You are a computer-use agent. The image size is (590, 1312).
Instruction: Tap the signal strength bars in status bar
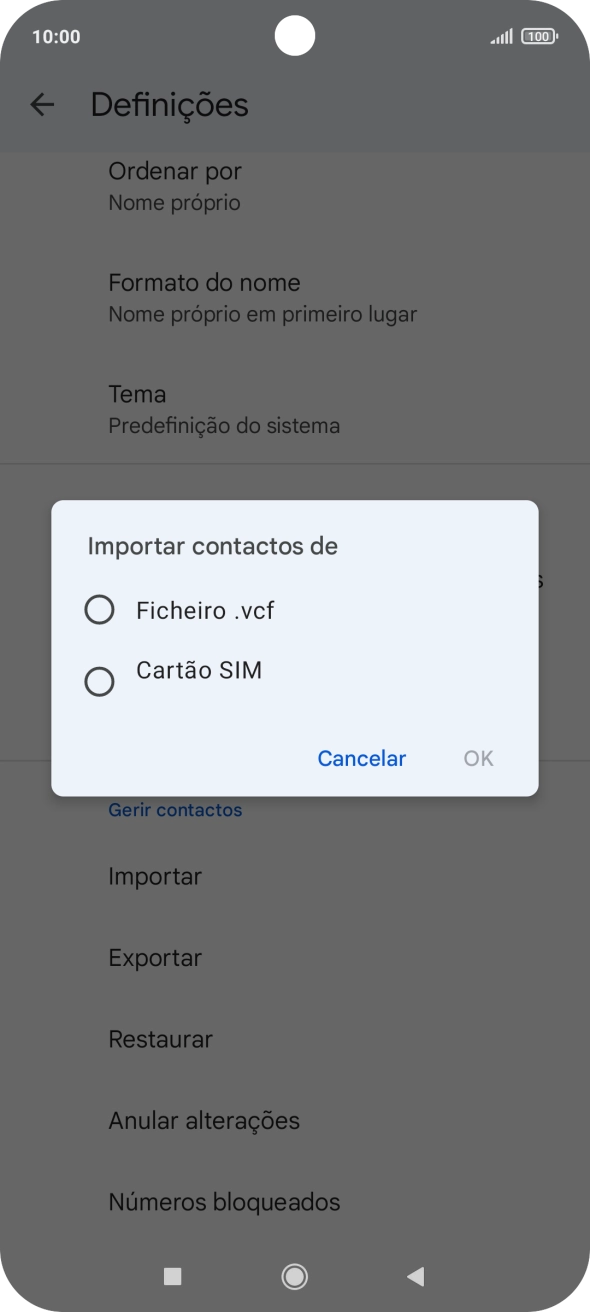(500, 36)
